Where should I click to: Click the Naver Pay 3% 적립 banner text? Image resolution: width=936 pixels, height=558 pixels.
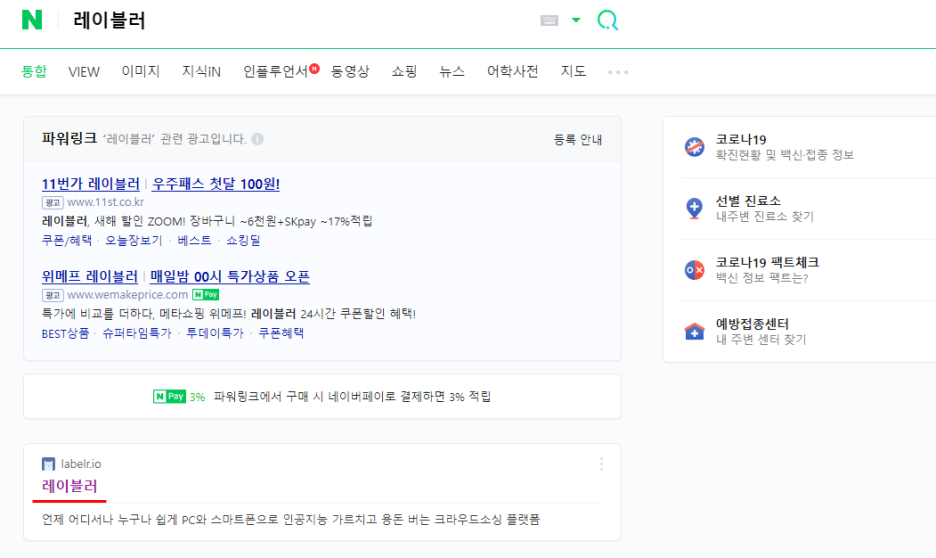(352, 396)
